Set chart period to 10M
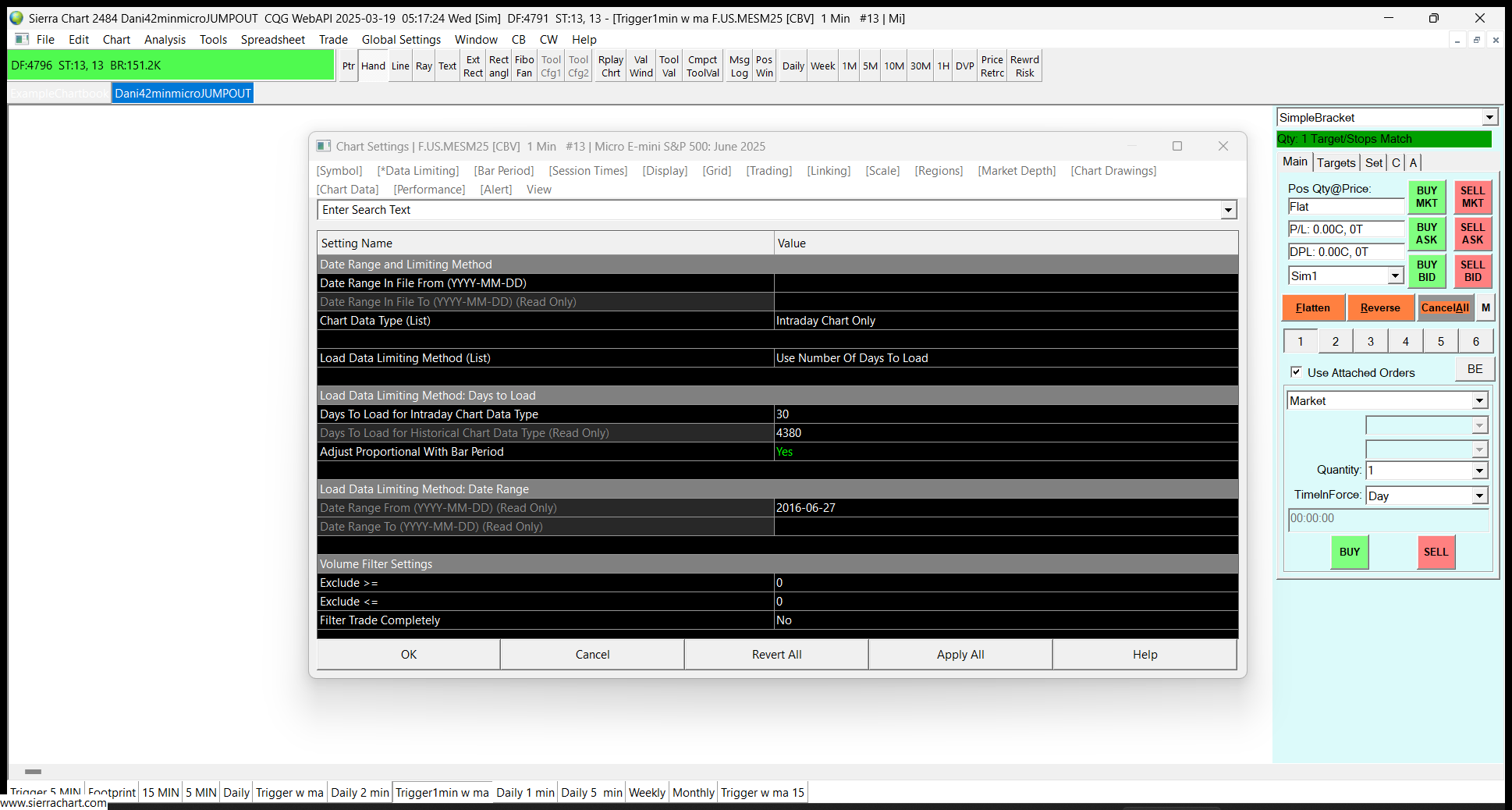Image resolution: width=1512 pixels, height=810 pixels. tap(894, 66)
